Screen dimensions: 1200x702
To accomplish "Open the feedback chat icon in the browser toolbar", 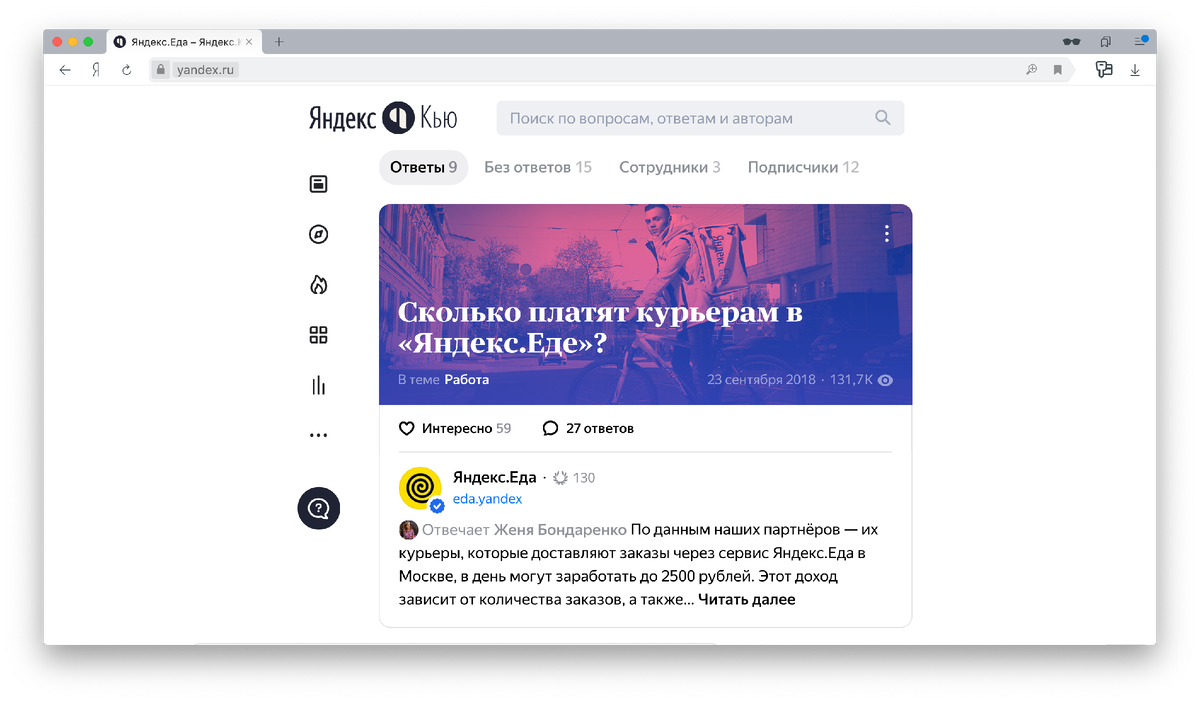I will point(1104,69).
